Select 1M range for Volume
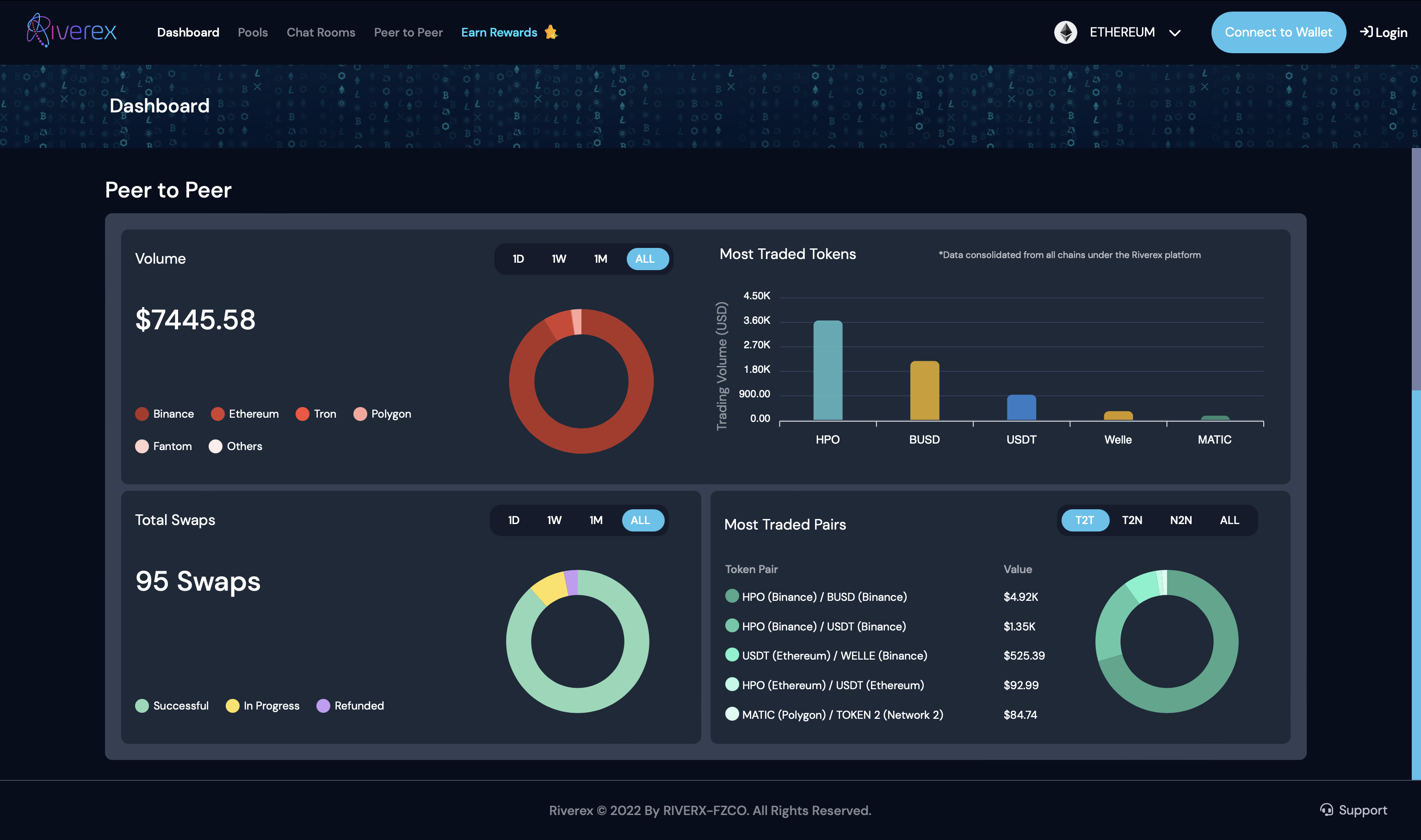 tap(600, 259)
